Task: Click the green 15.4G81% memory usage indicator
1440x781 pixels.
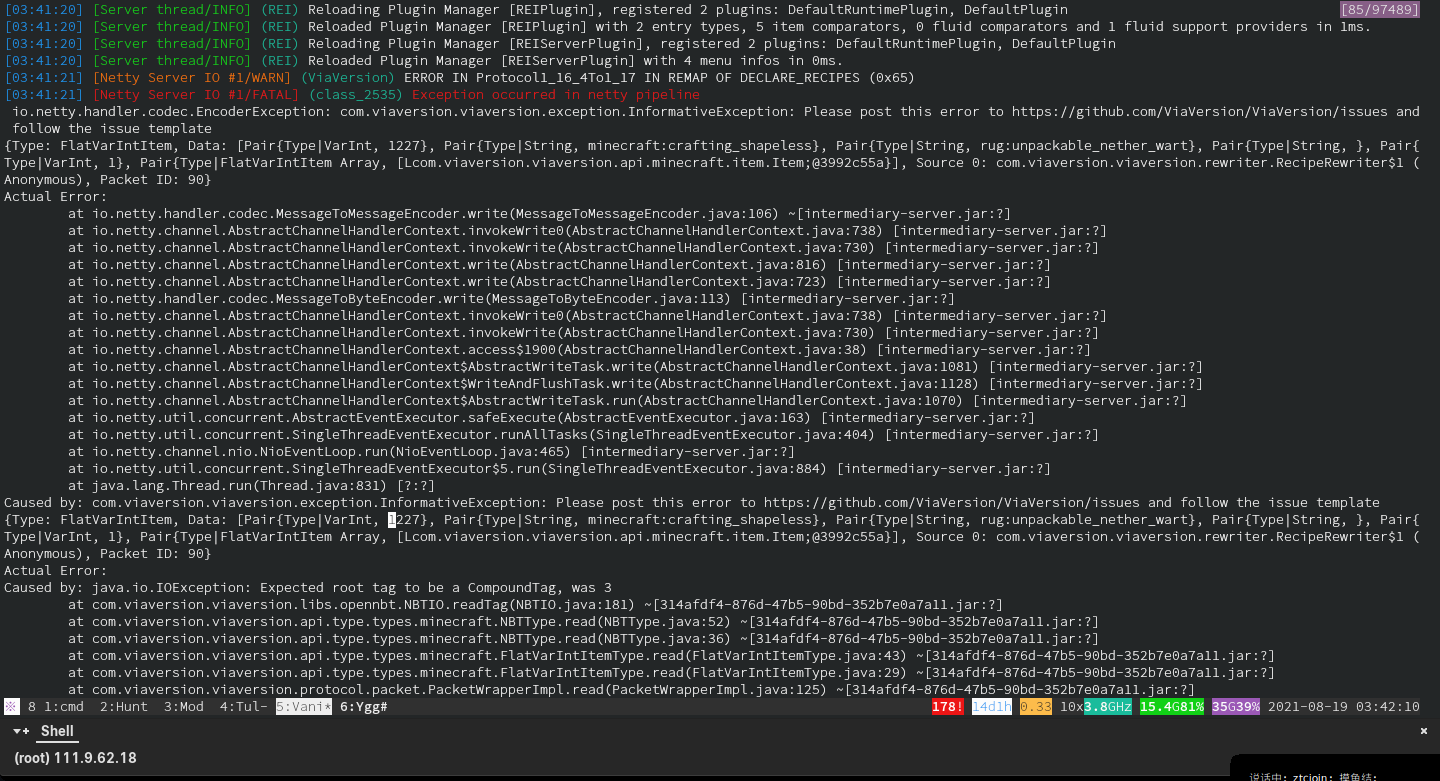Action: (1171, 706)
